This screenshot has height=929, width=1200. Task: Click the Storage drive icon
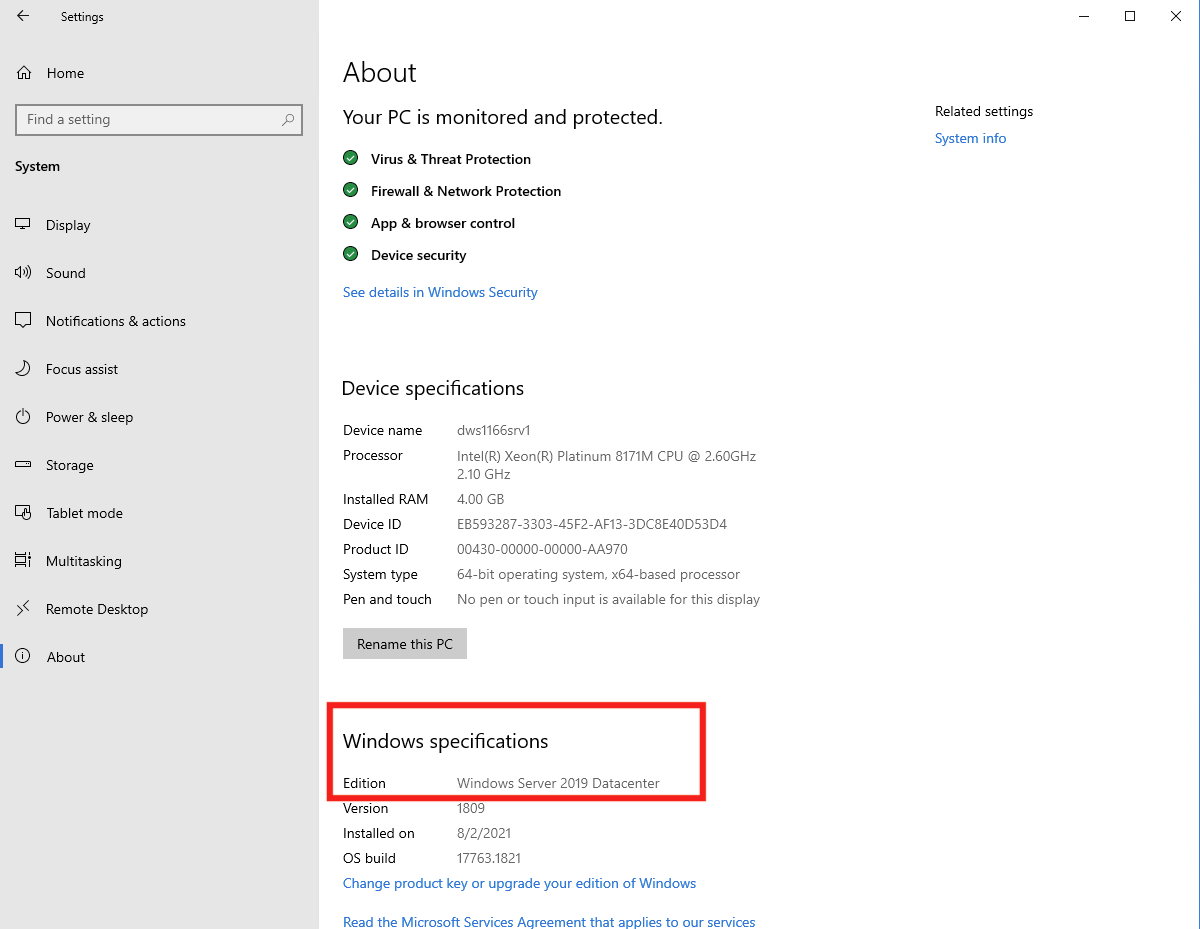tap(23, 465)
